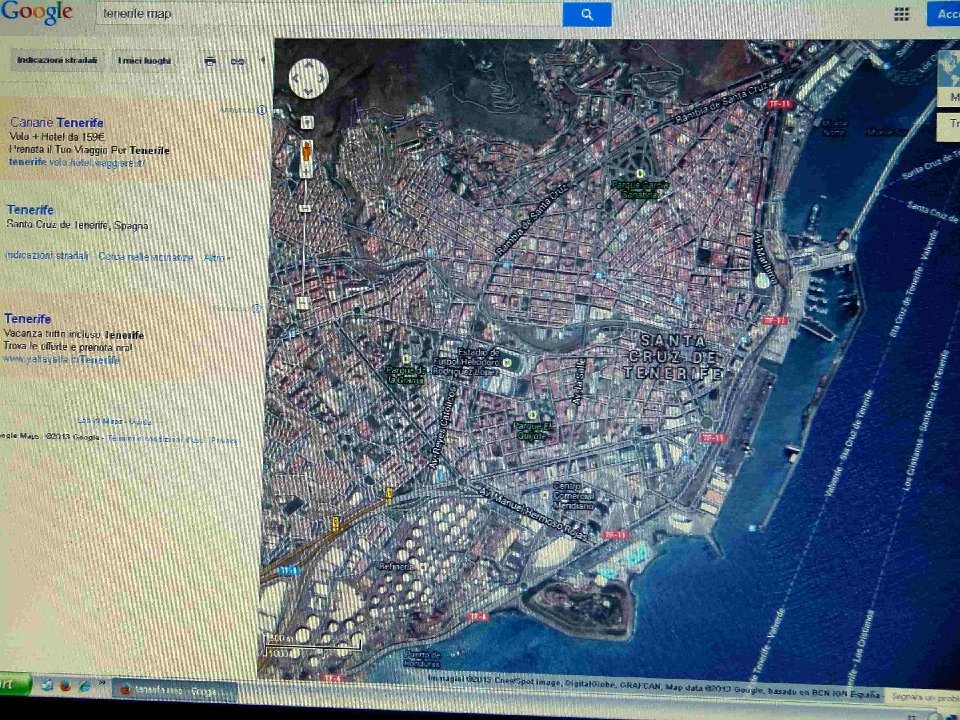Click the Av. Marítima street label

765,258
